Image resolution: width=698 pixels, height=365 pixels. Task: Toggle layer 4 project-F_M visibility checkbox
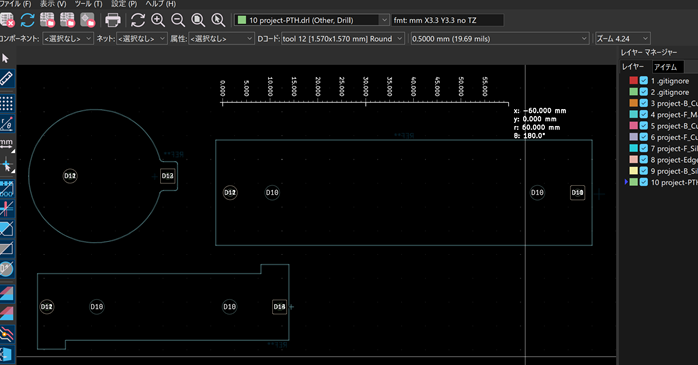point(644,114)
